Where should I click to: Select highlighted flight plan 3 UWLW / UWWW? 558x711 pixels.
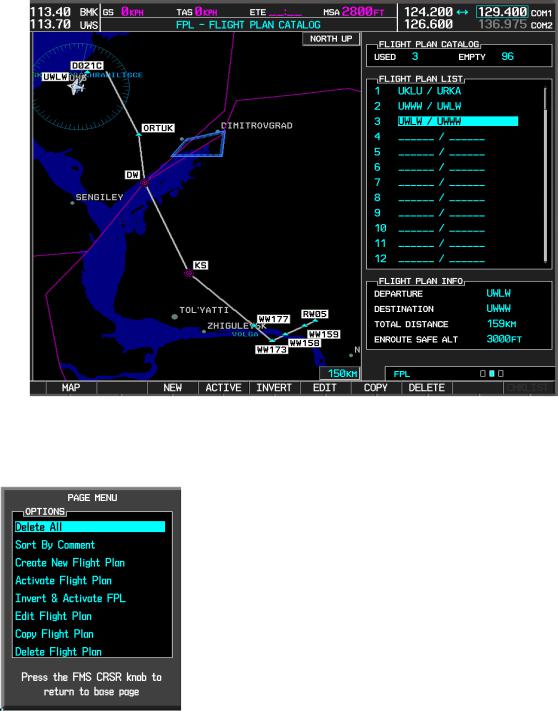click(x=458, y=121)
